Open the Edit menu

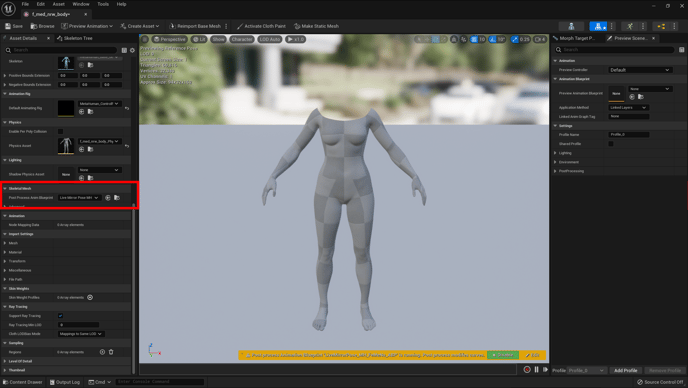pyautogui.click(x=41, y=4)
